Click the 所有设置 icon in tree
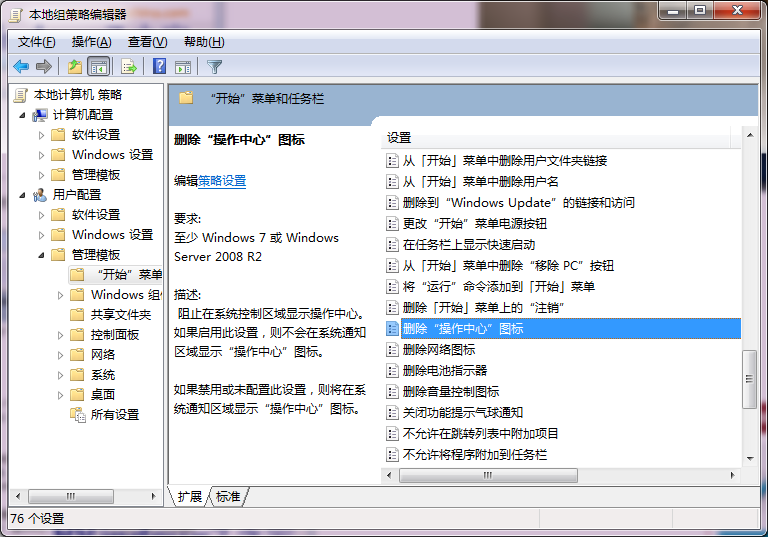768x537 pixels. click(78, 415)
